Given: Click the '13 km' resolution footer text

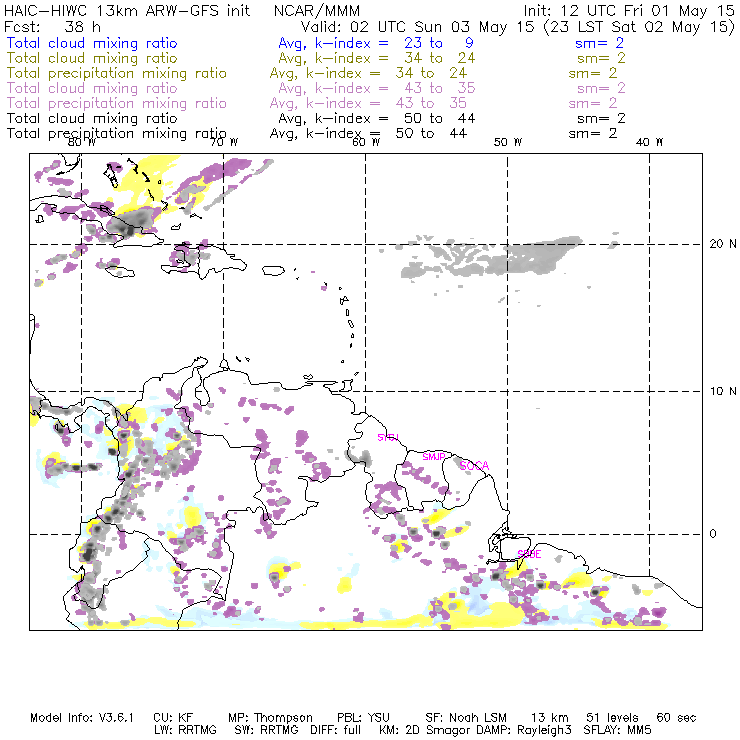Looking at the screenshot, I should pyautogui.click(x=550, y=718).
